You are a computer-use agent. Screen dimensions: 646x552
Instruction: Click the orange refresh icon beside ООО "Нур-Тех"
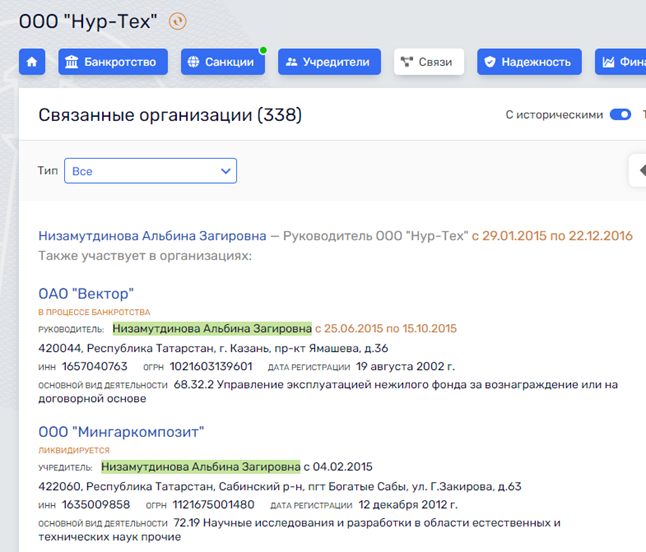pos(178,21)
